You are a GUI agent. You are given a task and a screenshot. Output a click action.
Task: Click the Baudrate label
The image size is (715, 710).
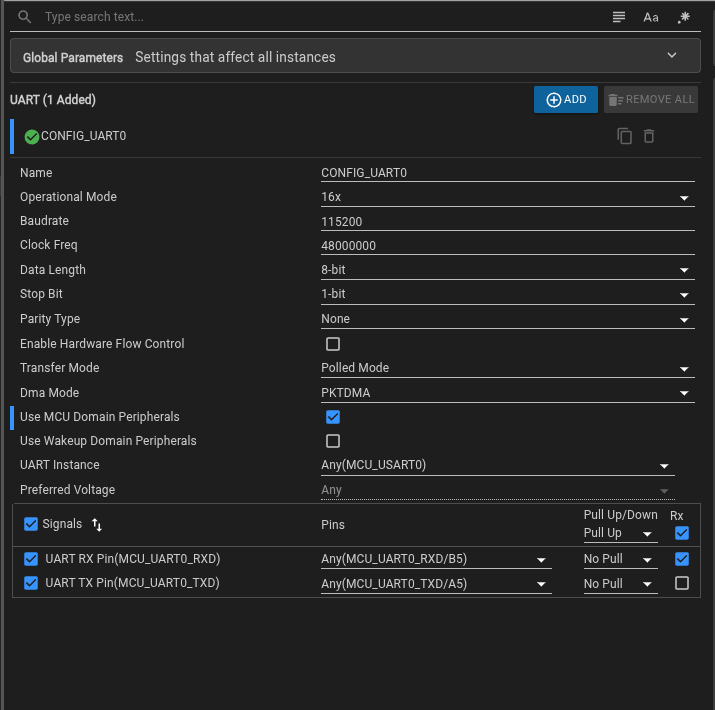tap(44, 221)
